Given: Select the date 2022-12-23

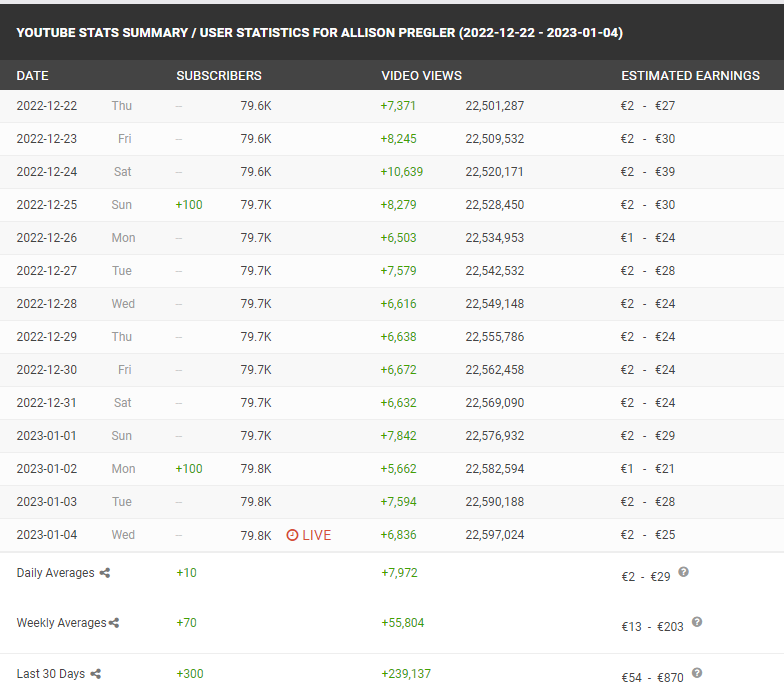Looking at the screenshot, I should click(47, 139).
